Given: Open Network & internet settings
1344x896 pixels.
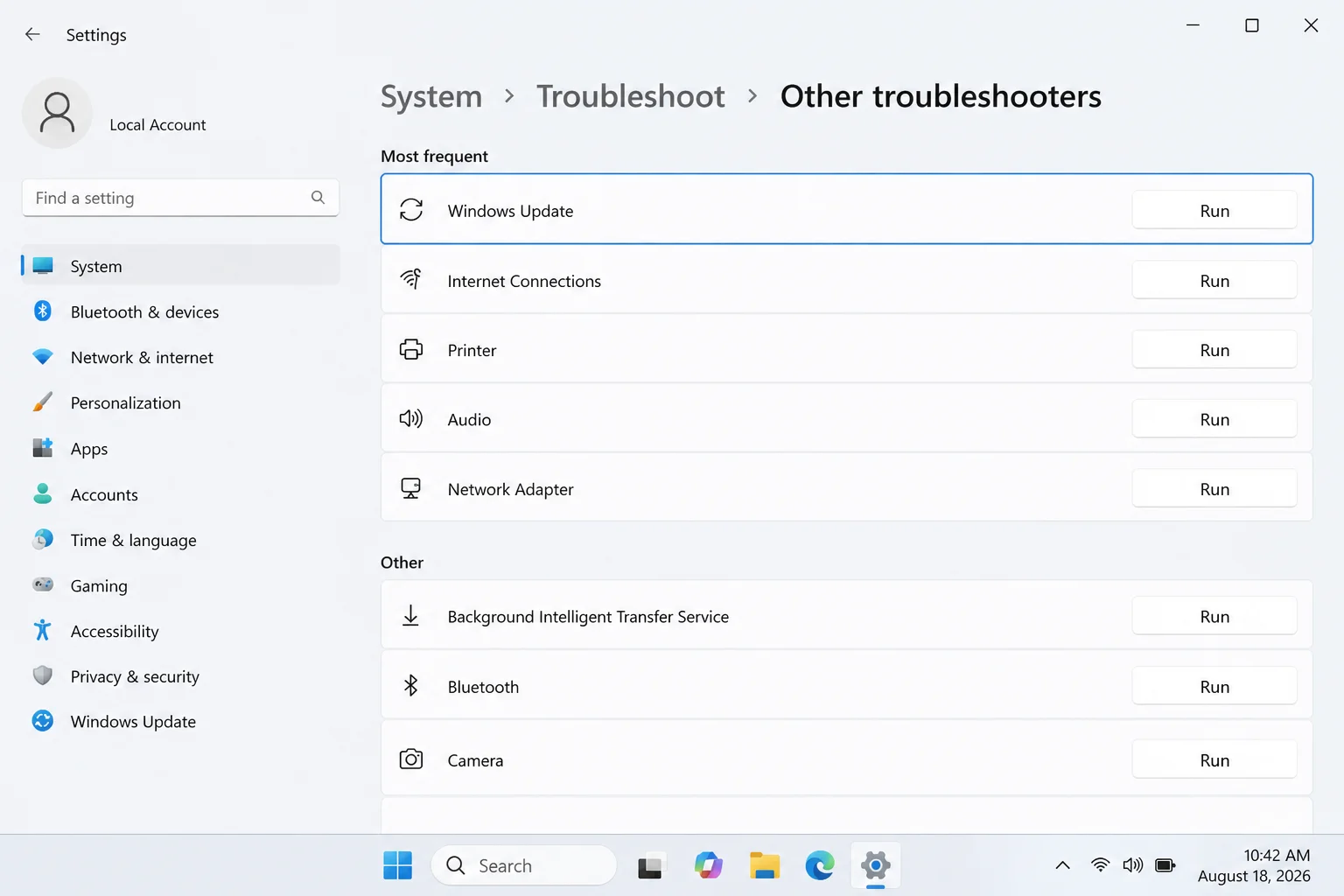Looking at the screenshot, I should pyautogui.click(x=180, y=357).
